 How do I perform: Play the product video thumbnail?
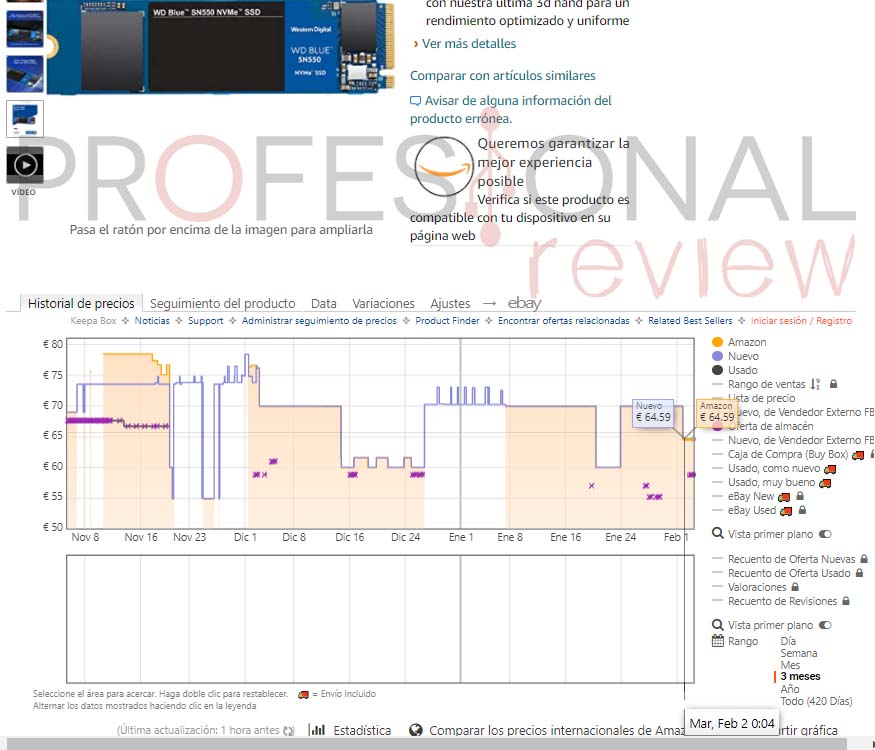[25, 165]
